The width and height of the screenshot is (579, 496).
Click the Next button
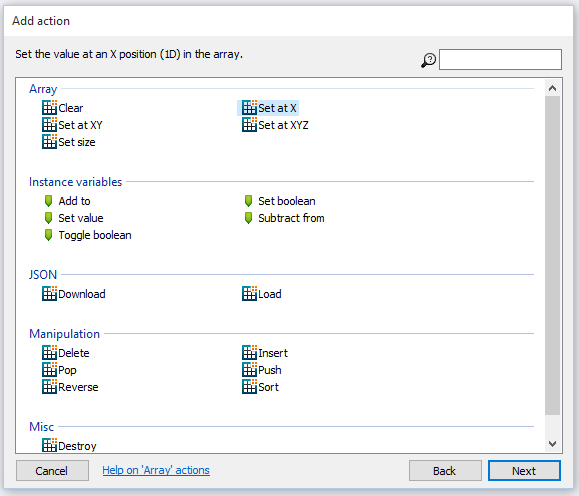(524, 471)
